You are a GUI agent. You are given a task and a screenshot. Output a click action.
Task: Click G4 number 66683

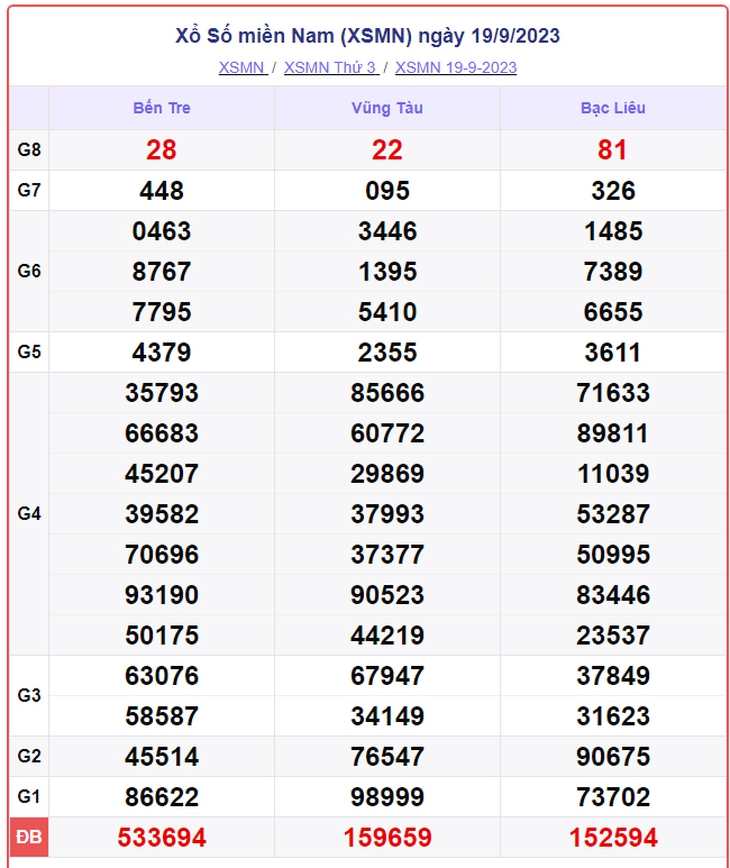coord(162,433)
